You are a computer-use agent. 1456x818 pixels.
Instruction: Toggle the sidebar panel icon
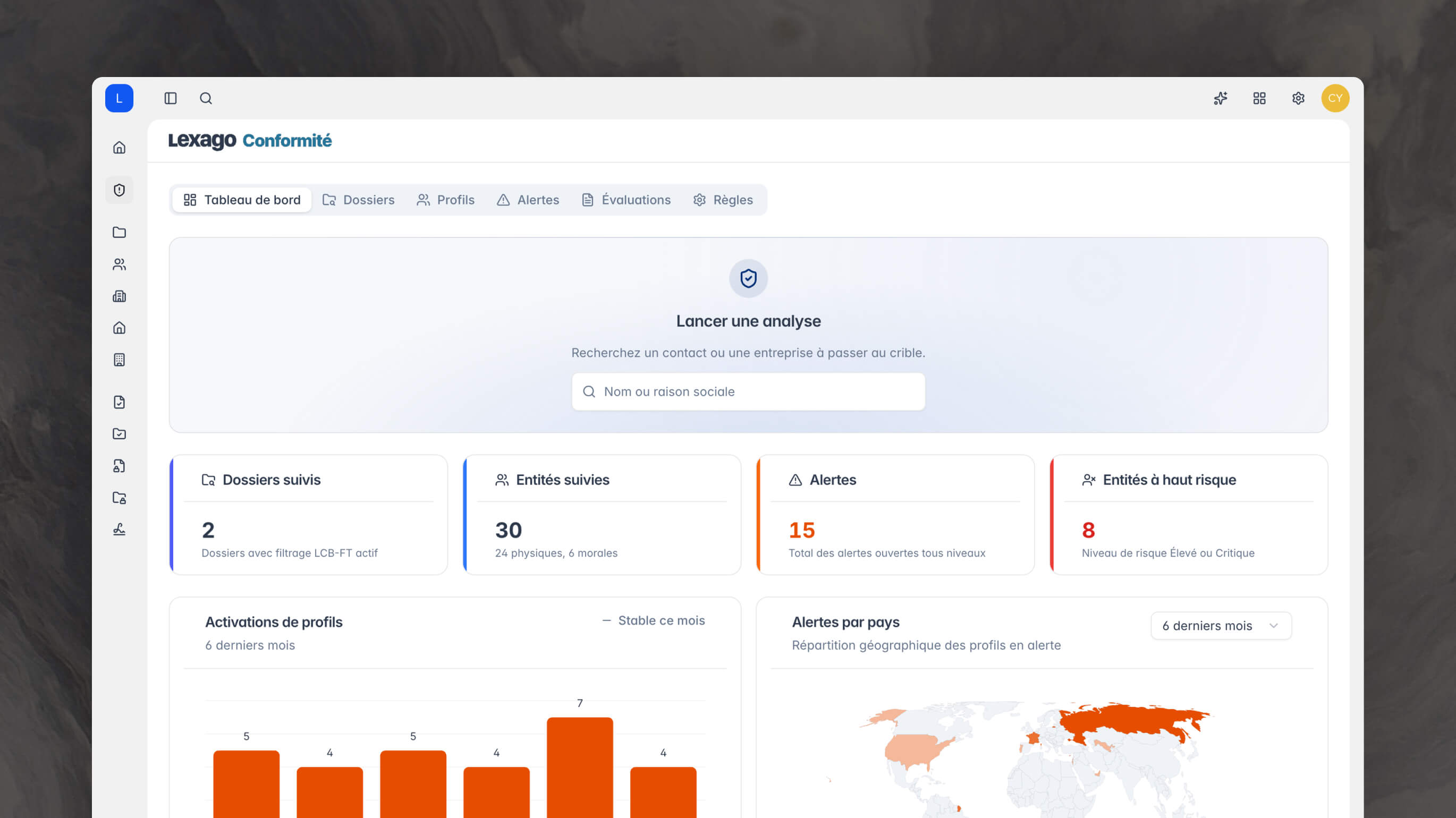pos(171,98)
